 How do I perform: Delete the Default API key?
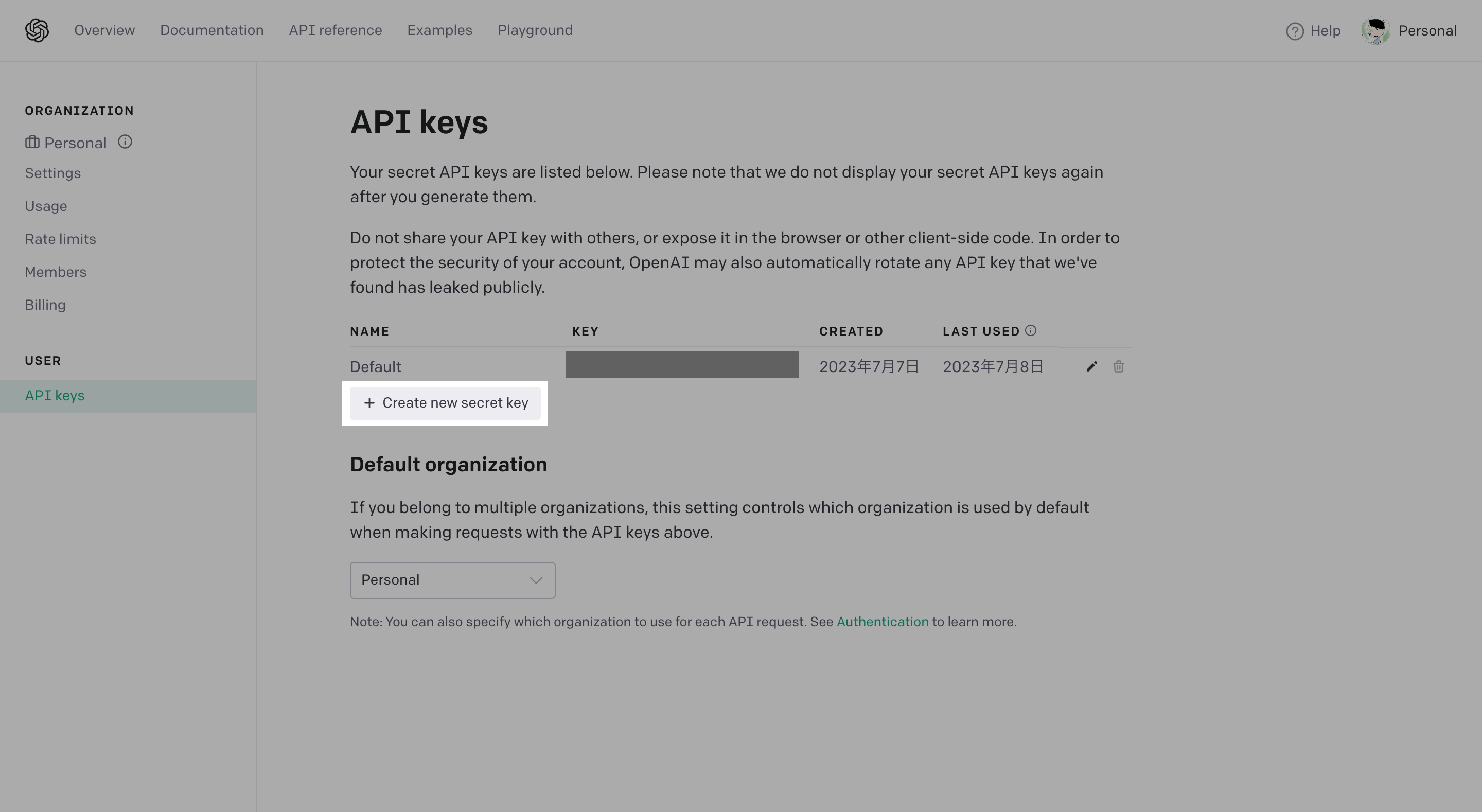tap(1118, 366)
